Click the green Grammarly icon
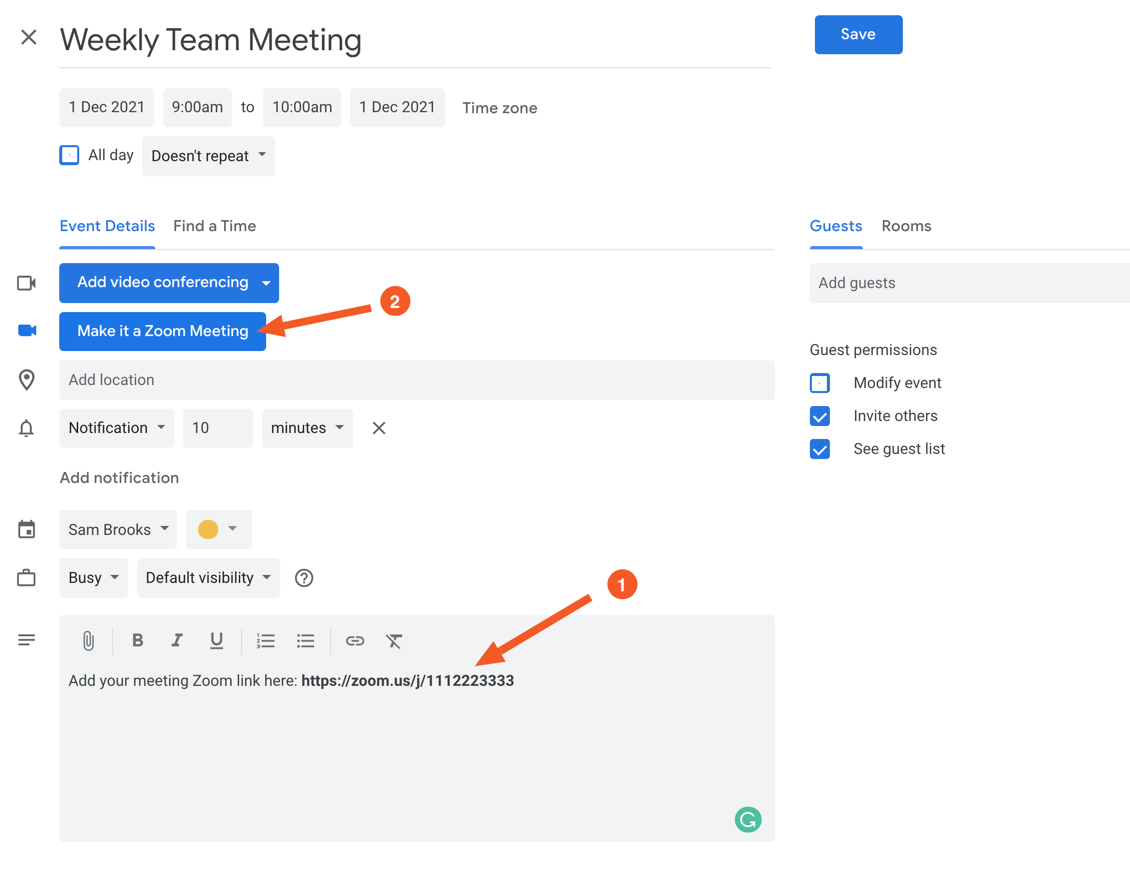 click(x=748, y=819)
